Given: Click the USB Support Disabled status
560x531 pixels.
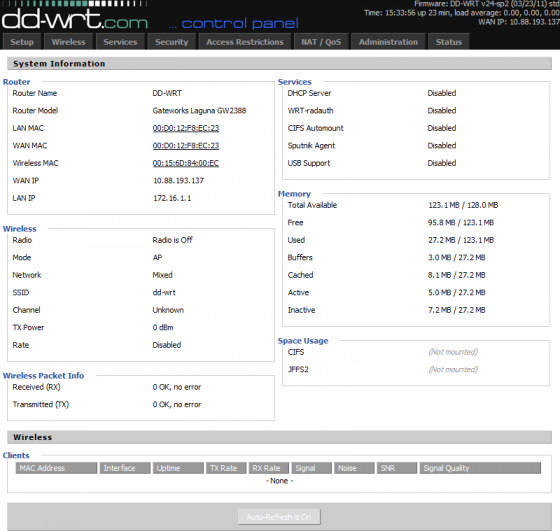Looking at the screenshot, I should [442, 163].
